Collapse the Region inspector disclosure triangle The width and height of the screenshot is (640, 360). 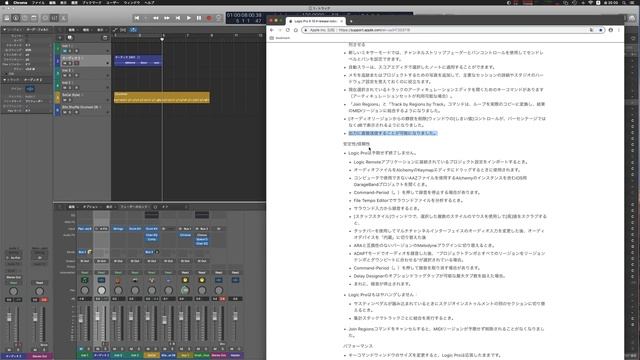[x=4, y=30]
